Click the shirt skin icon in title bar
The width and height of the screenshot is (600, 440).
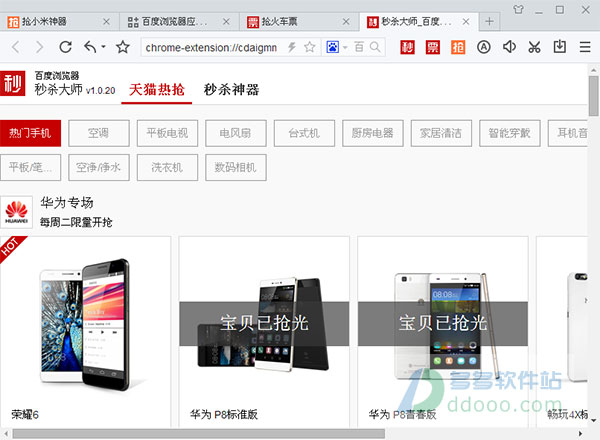[518, 10]
